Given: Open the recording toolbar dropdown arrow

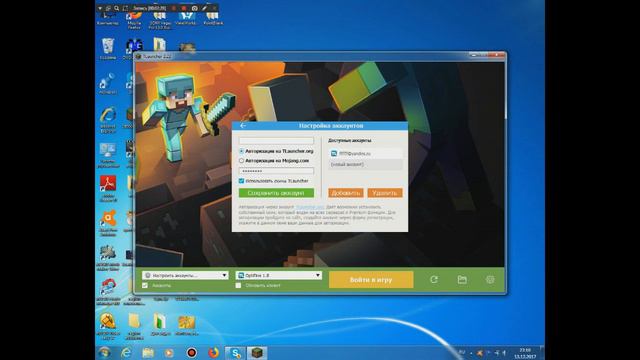Looking at the screenshot, I should coord(100,8).
